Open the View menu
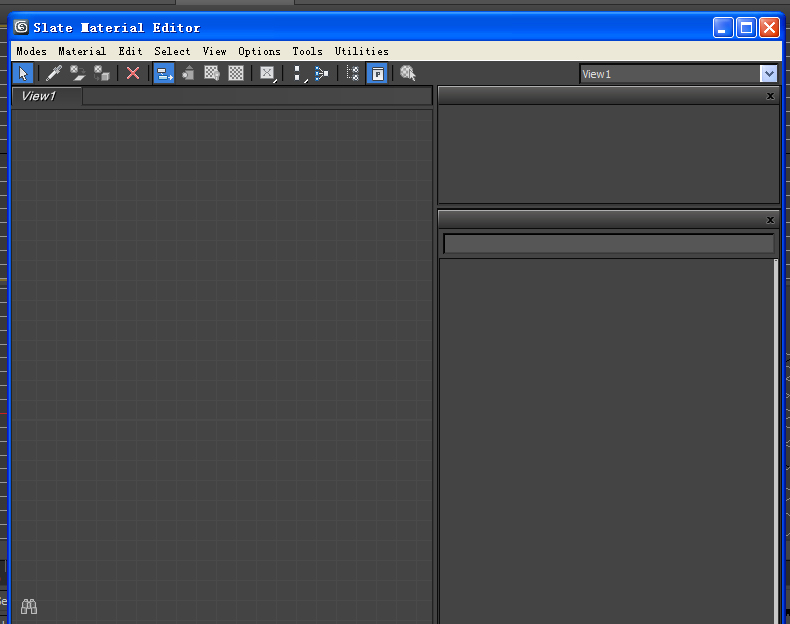790x624 pixels. coord(215,51)
